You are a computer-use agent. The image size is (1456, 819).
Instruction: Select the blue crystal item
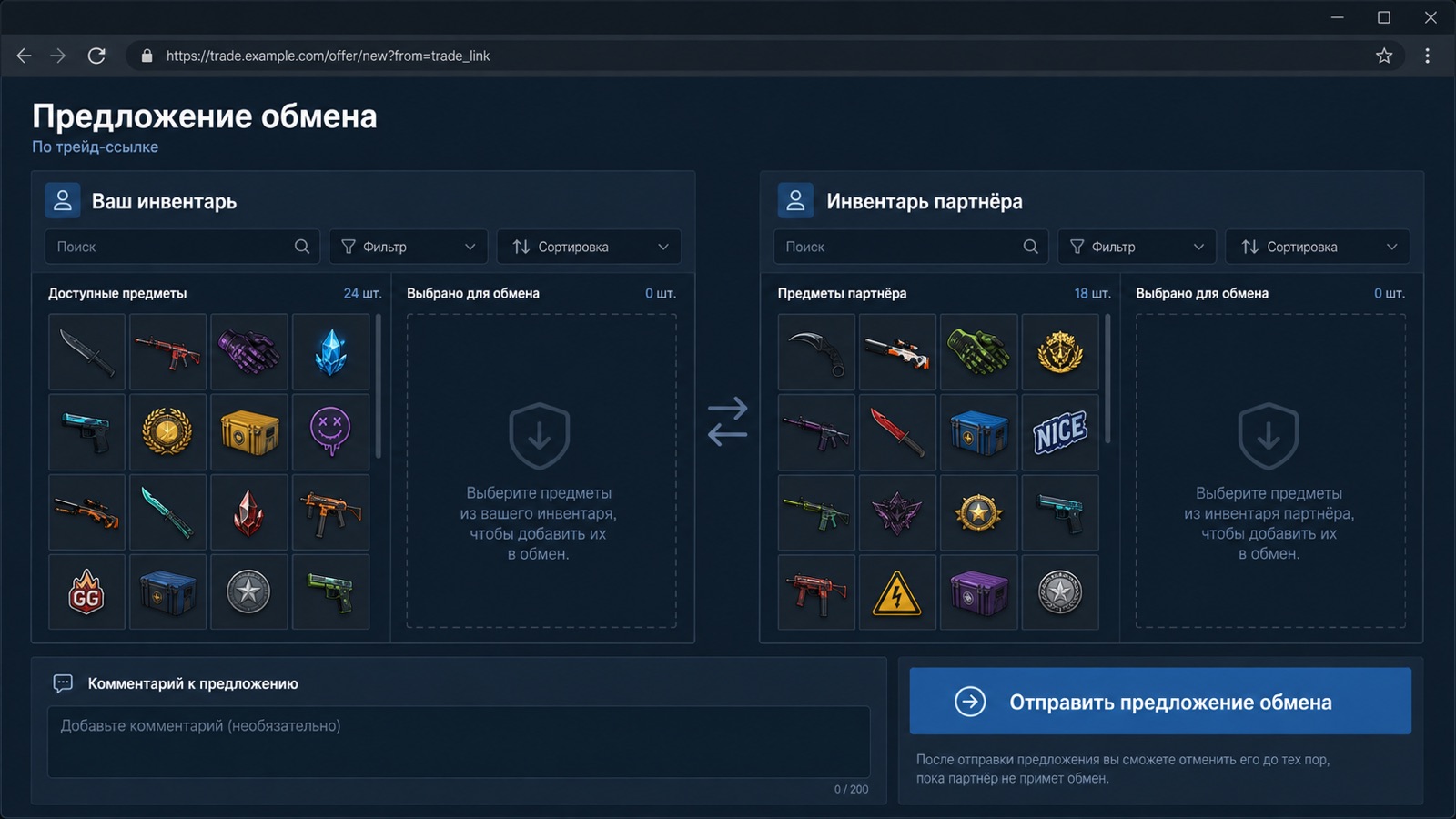tap(330, 352)
